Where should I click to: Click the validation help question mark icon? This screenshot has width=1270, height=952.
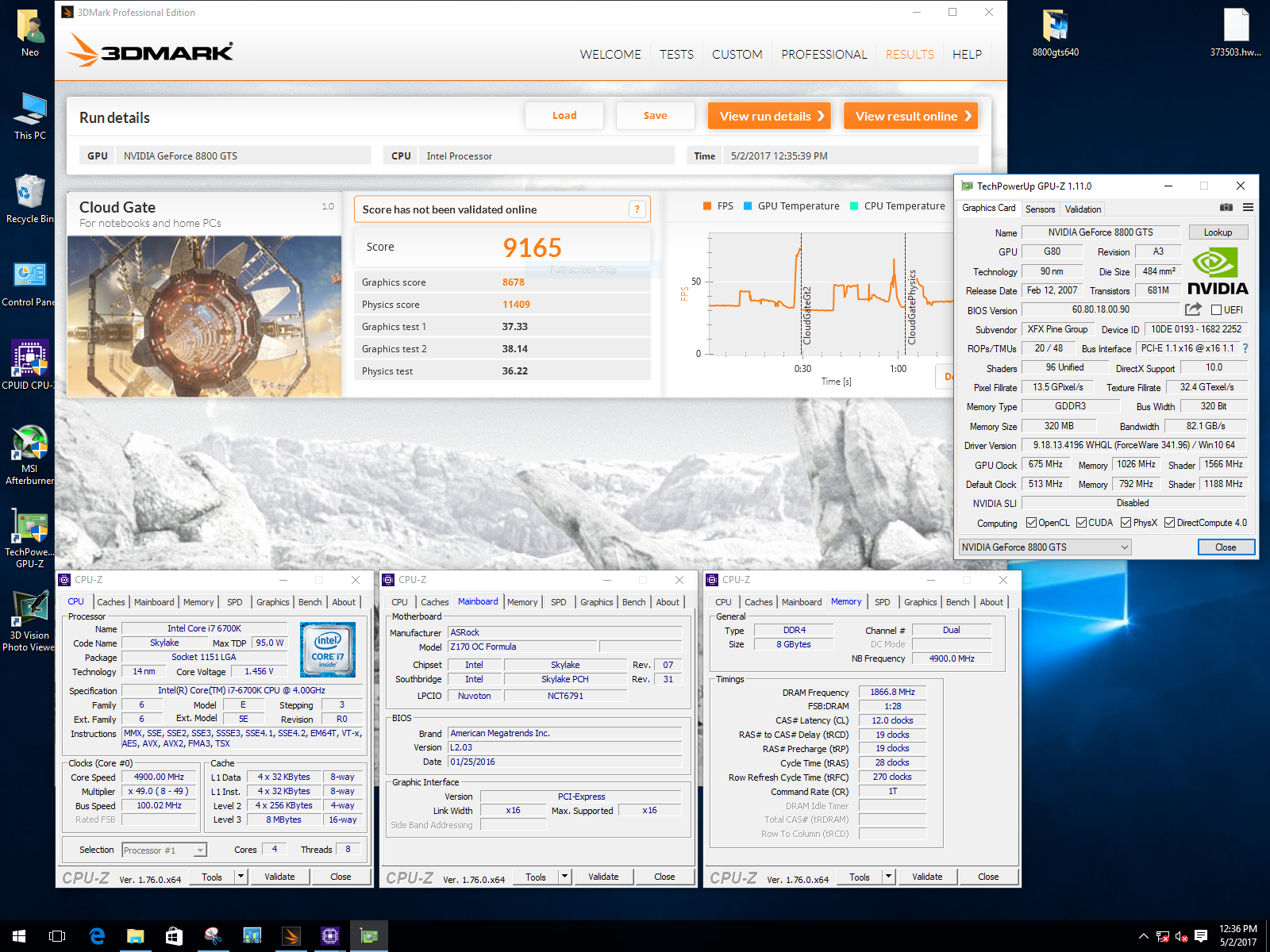click(637, 209)
